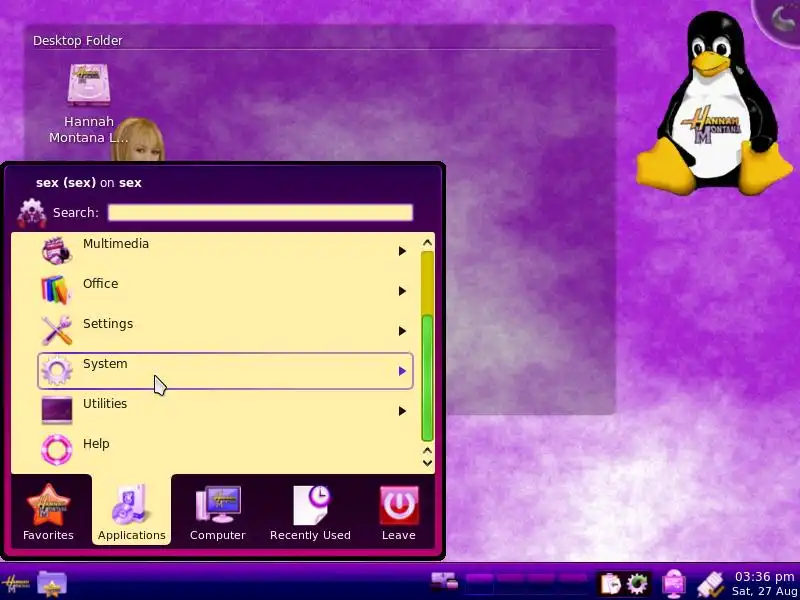The height and width of the screenshot is (600, 800).
Task: Click the Settings text label
Action: [x=108, y=324]
